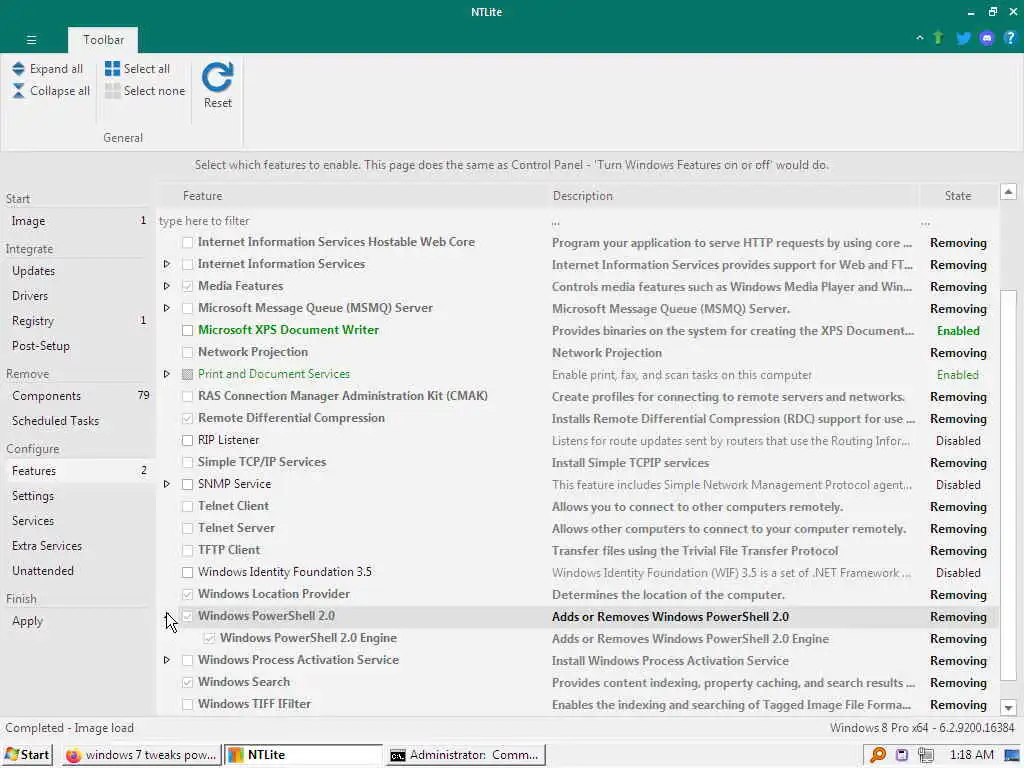Select Windows PowerShell 2.0 Engine row
Viewport: 1024px width, 768px height.
[578, 639]
